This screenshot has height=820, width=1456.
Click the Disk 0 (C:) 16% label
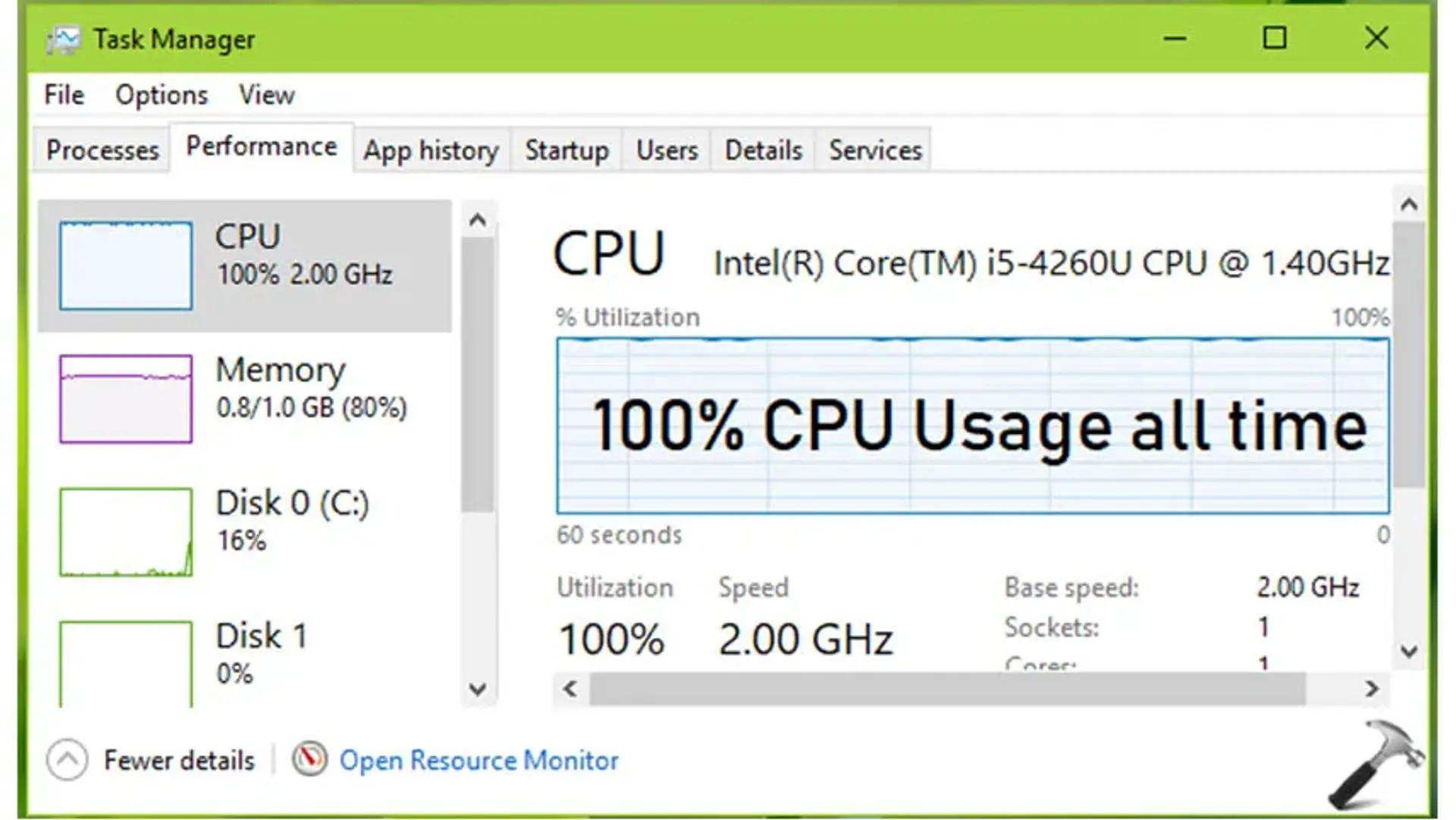(292, 520)
